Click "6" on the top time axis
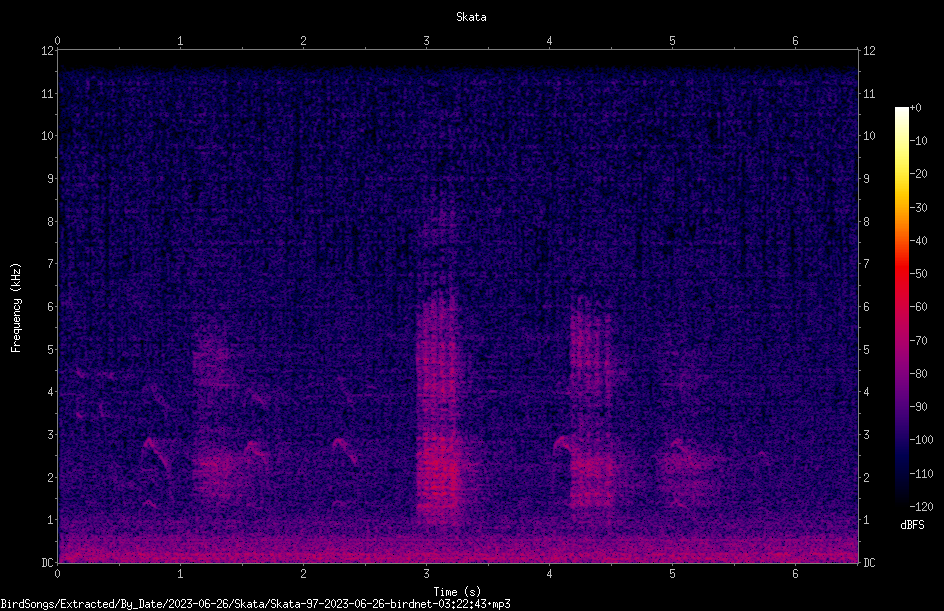Screen dimensions: 944x611 [795, 41]
